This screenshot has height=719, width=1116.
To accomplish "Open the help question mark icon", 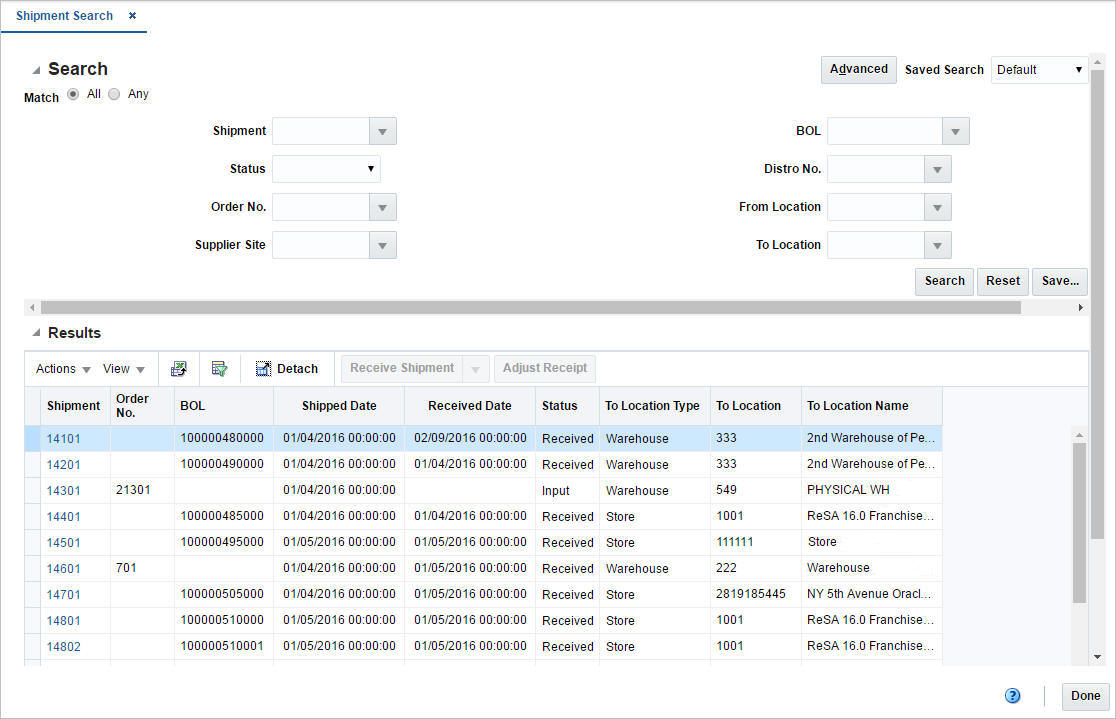I will click(x=1012, y=695).
